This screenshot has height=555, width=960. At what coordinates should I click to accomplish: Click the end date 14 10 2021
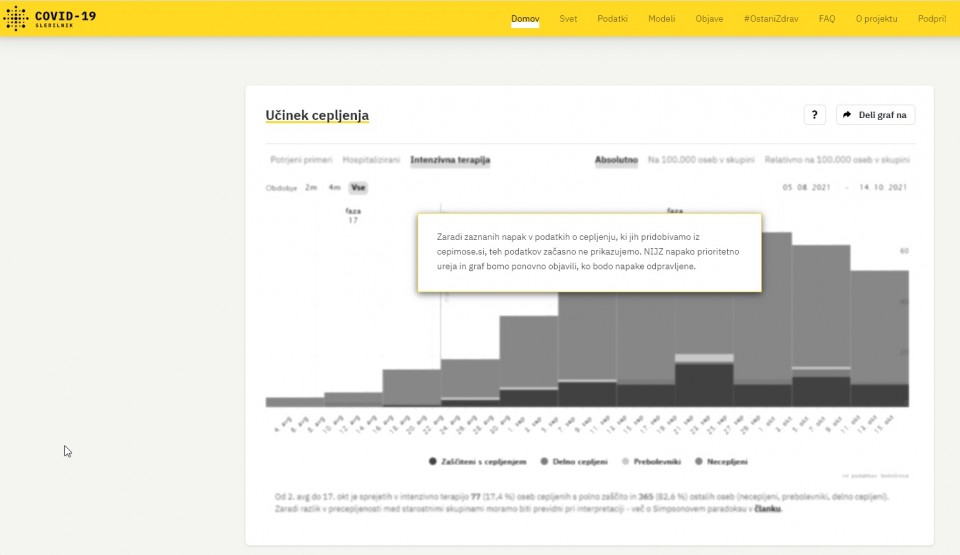point(883,187)
